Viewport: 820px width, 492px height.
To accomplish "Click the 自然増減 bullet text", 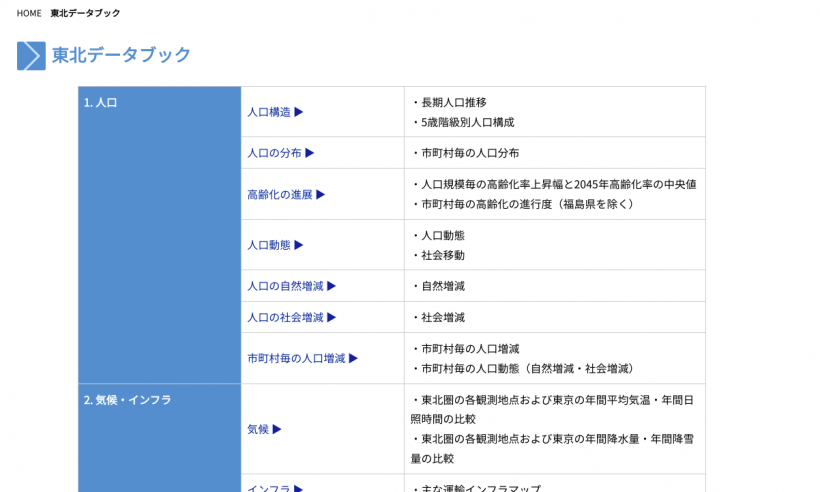I will [438, 286].
